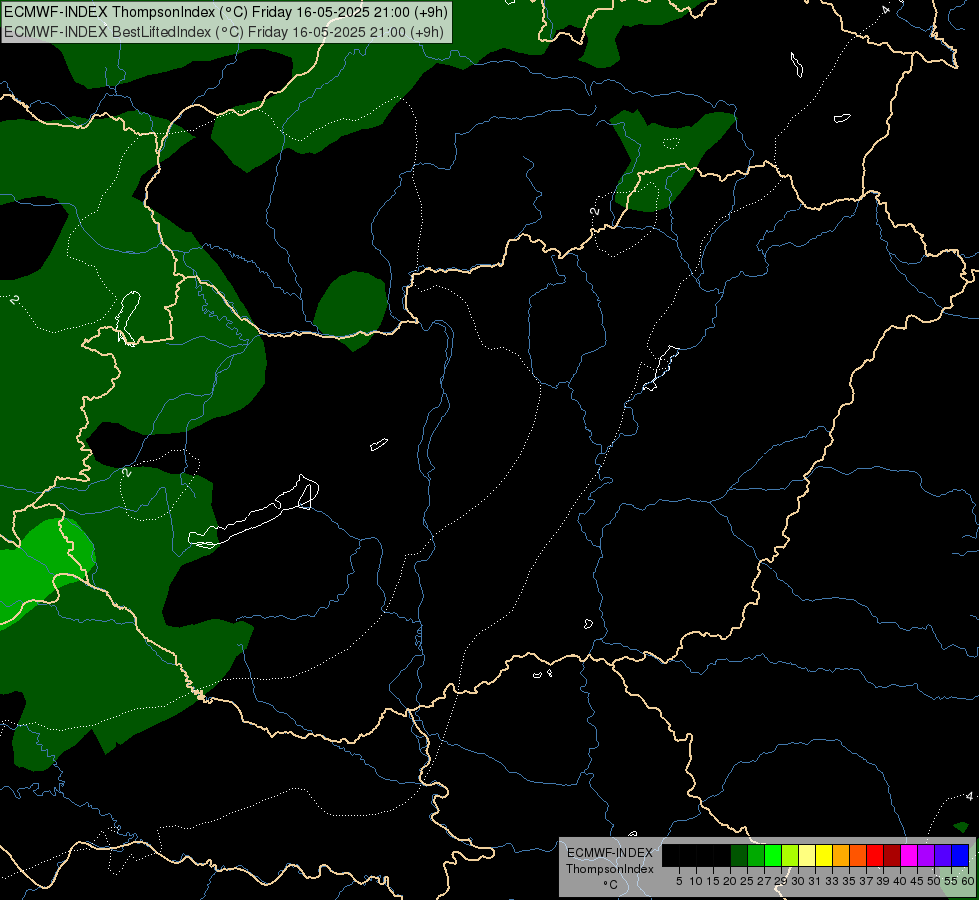Click the legend value 40
The width and height of the screenshot is (979, 900).
(x=900, y=881)
